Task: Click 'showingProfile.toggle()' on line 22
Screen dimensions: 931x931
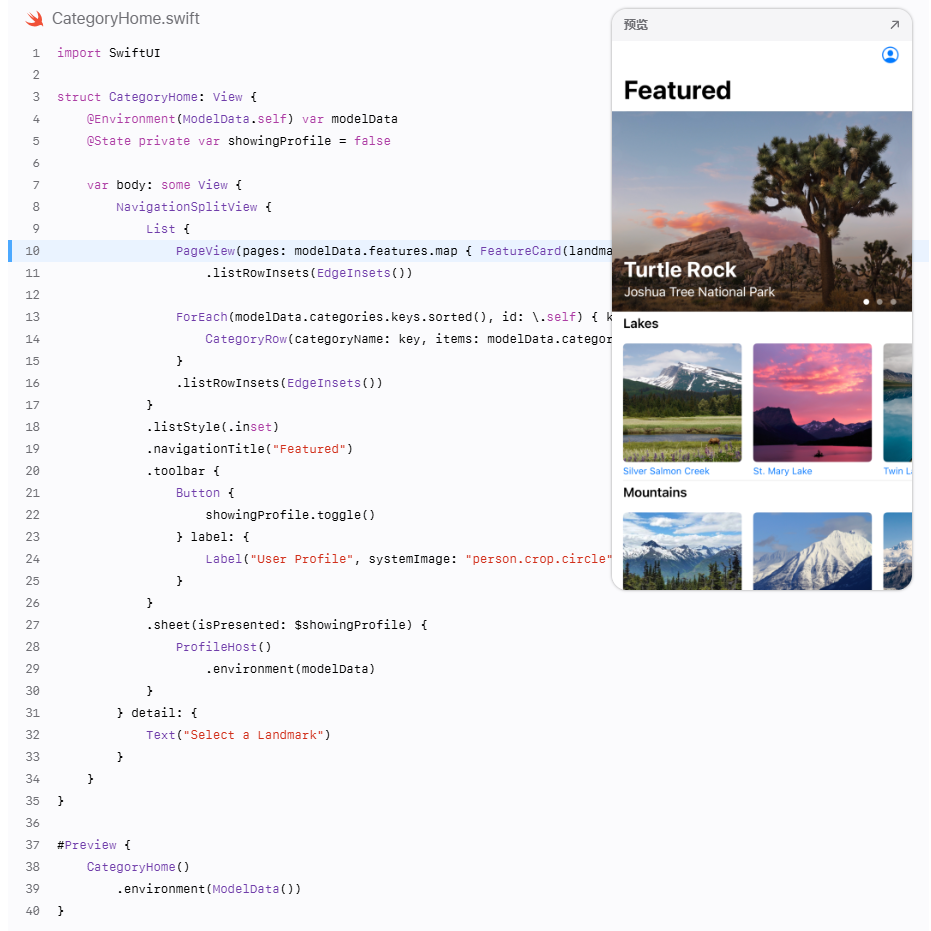Action: pyautogui.click(x=290, y=515)
